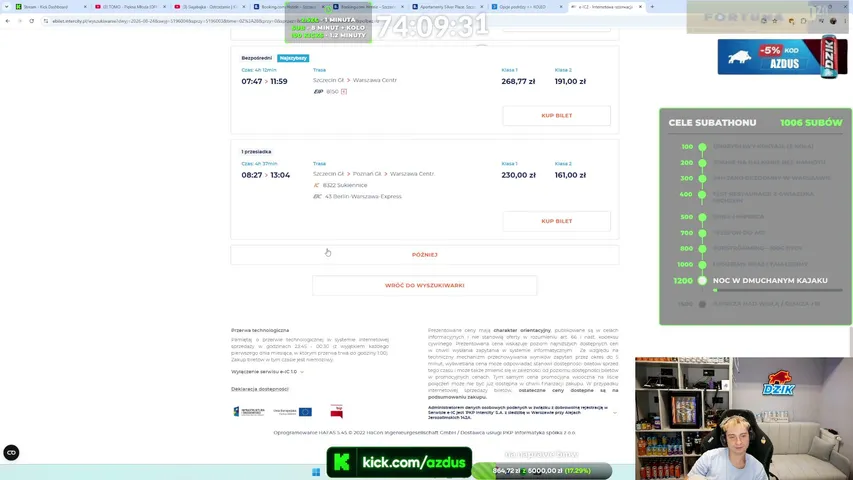The image size is (853, 480).
Task: Click train name 43 Berlin-Warszawa-Express
Action: [363, 196]
